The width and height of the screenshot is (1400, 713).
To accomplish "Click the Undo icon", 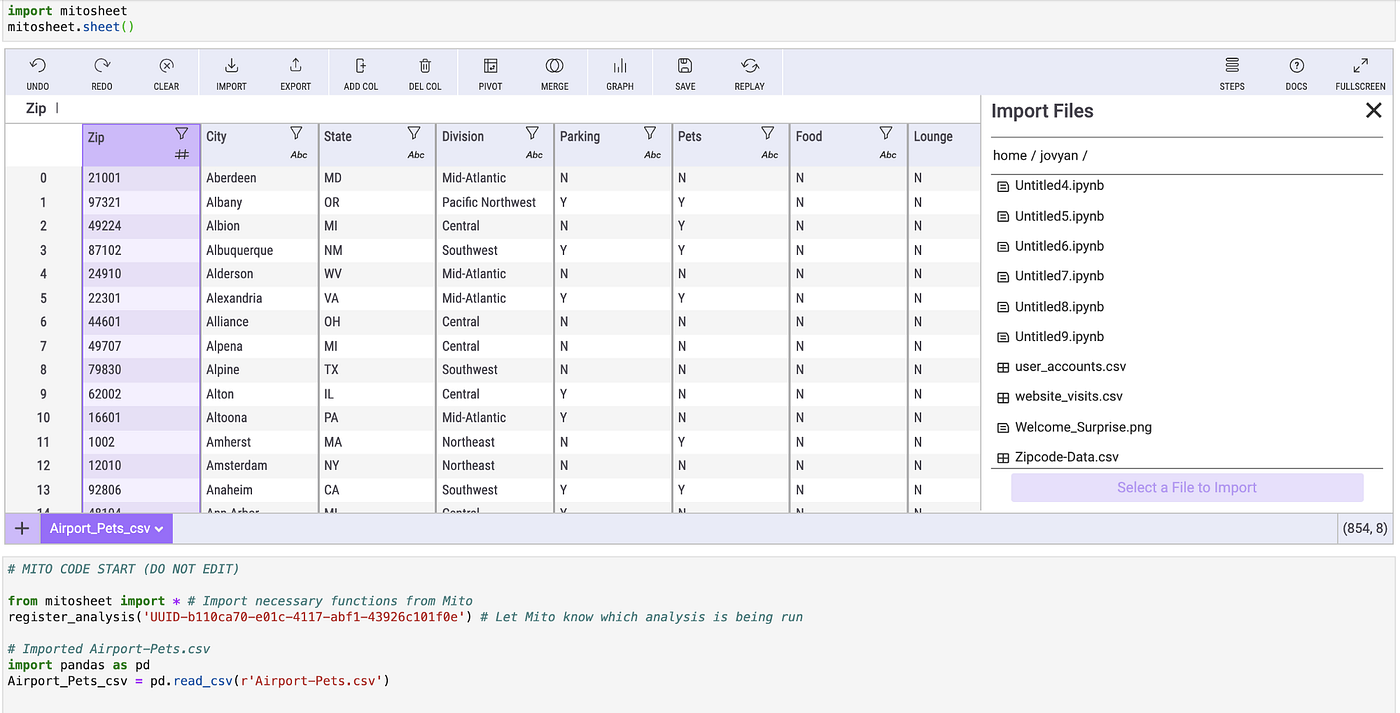I will [37, 71].
